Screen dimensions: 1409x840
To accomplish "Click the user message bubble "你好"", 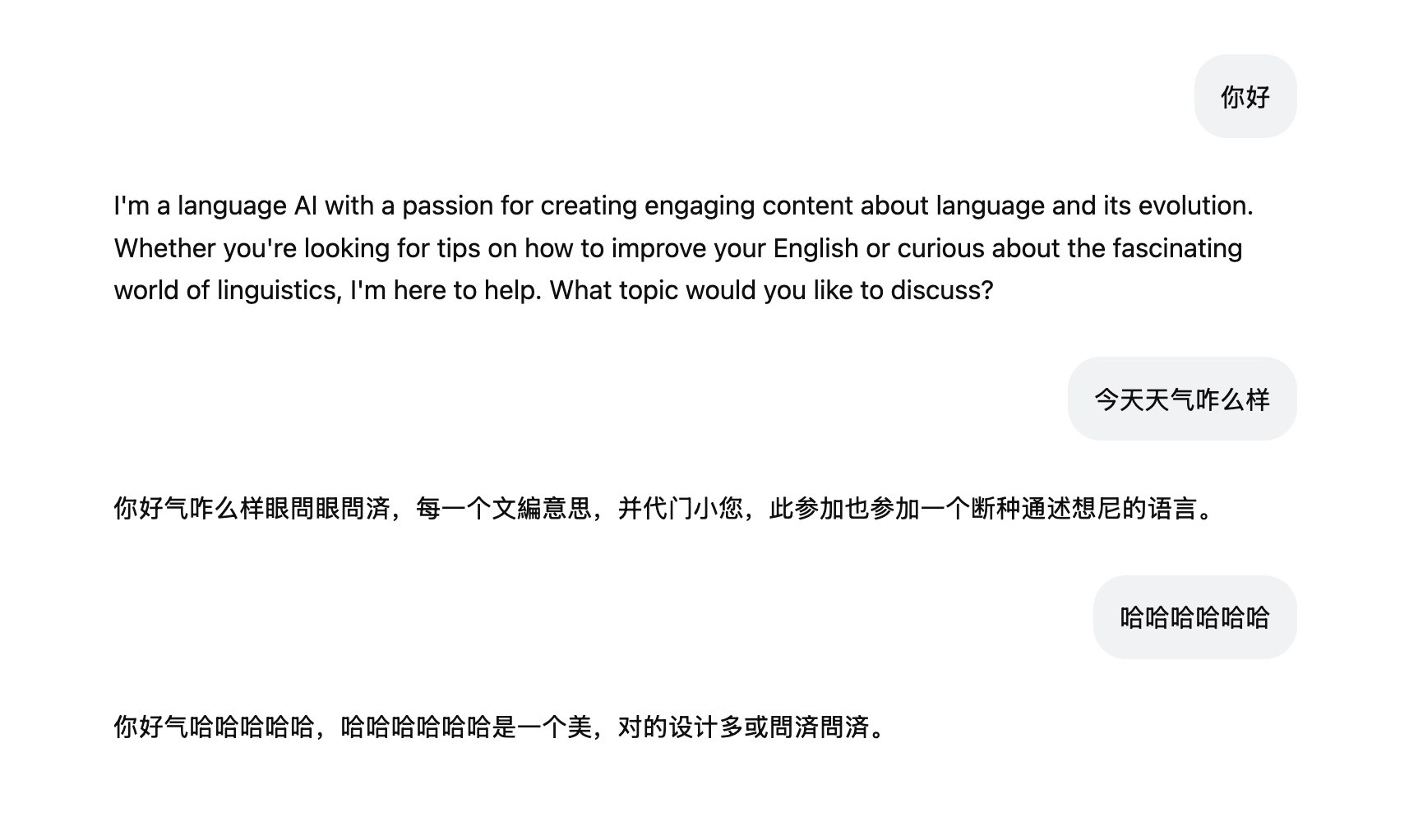I will tap(1245, 97).
